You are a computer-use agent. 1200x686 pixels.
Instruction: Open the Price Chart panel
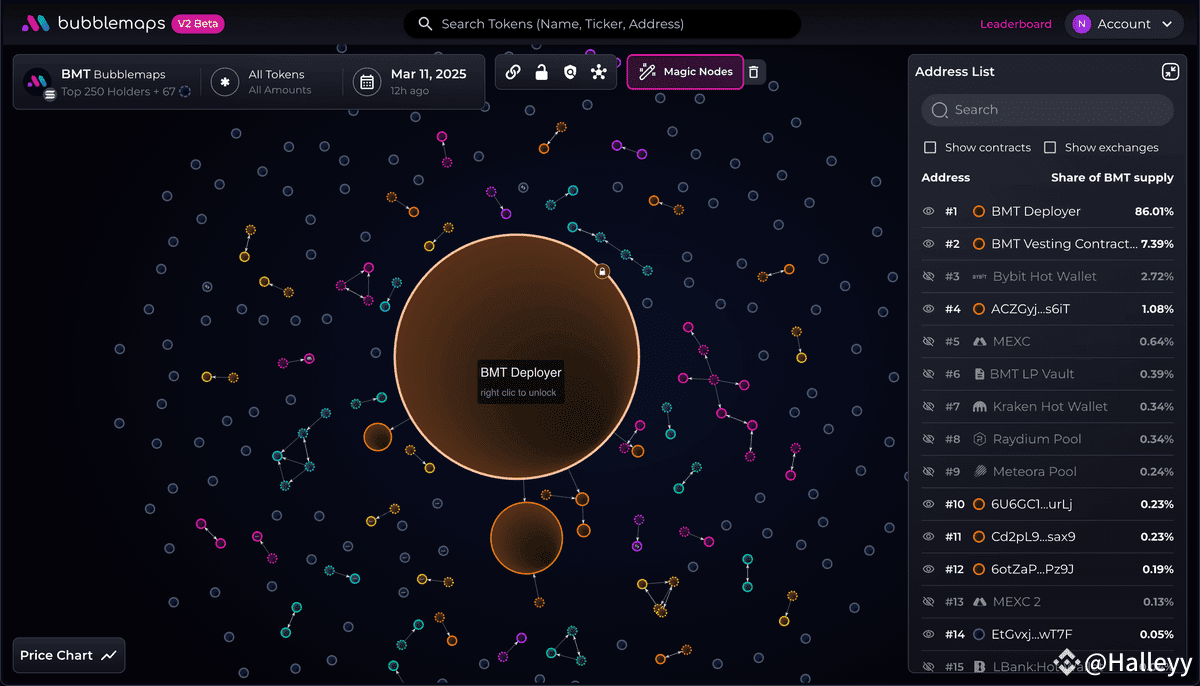[x=69, y=656]
